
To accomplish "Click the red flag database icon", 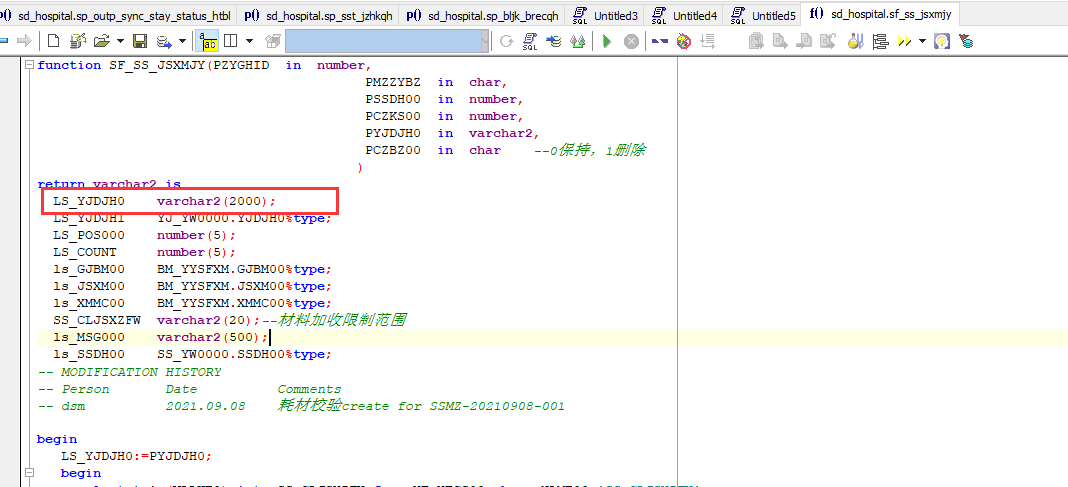I will click(965, 42).
